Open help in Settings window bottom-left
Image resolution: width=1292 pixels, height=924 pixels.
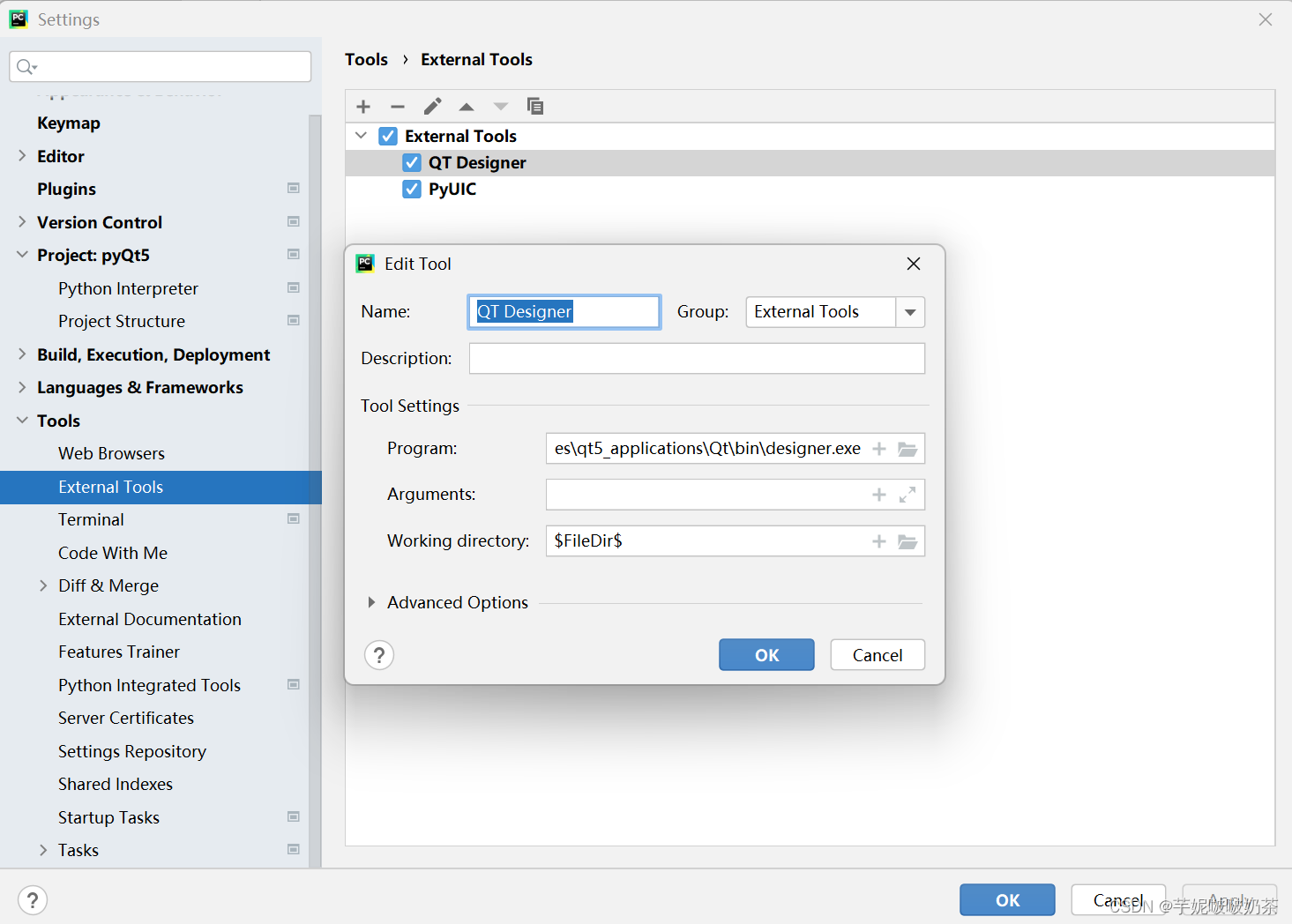pos(33,900)
